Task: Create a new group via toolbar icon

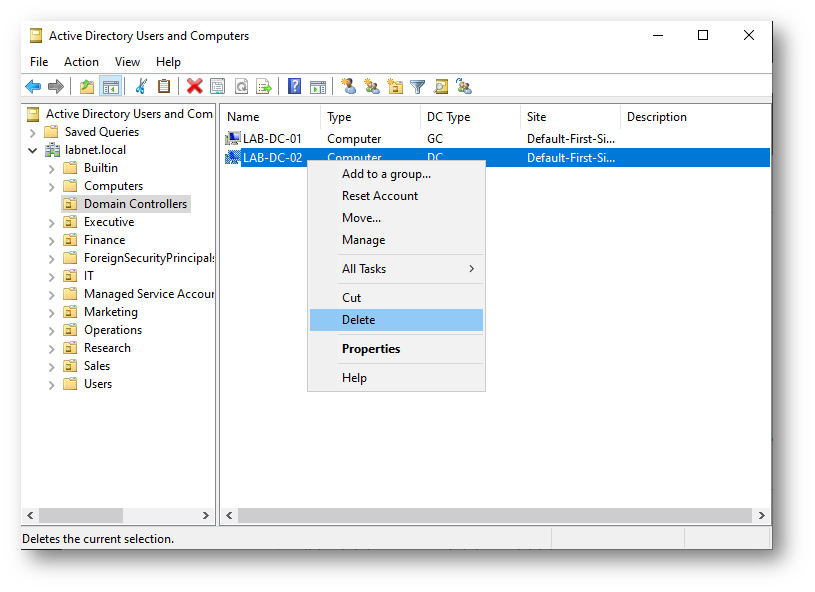Action: [372, 86]
